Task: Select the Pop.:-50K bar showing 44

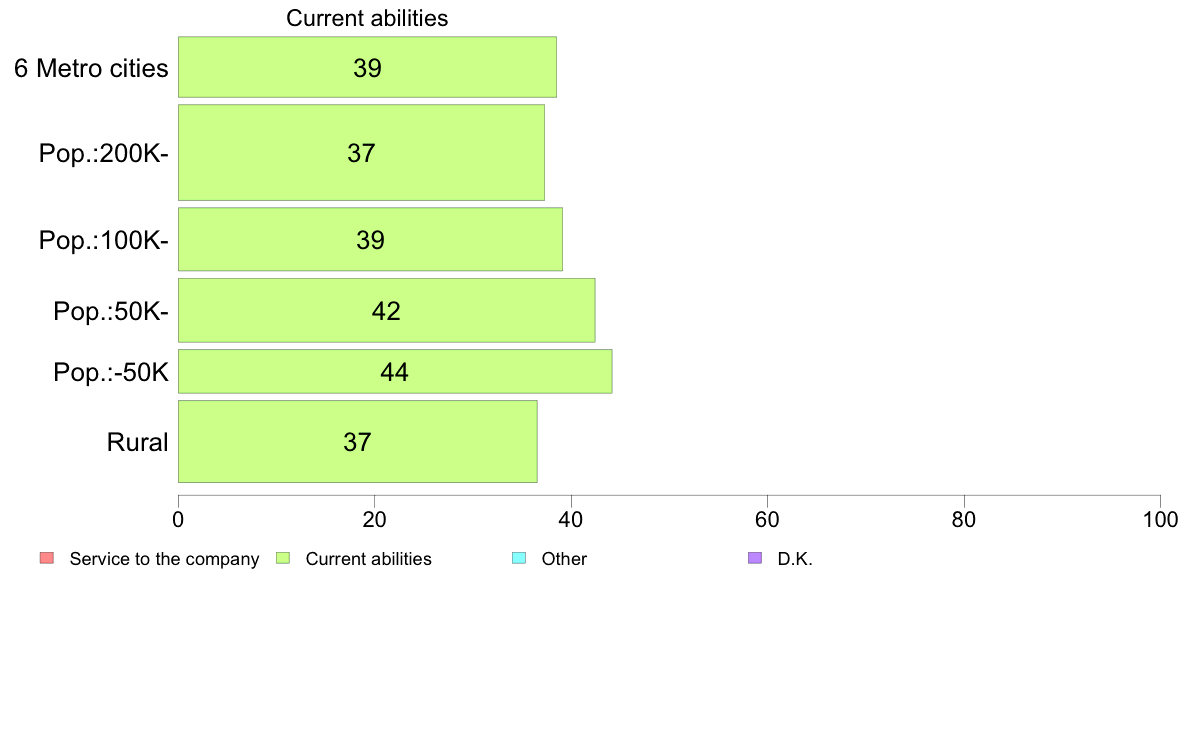Action: point(395,371)
